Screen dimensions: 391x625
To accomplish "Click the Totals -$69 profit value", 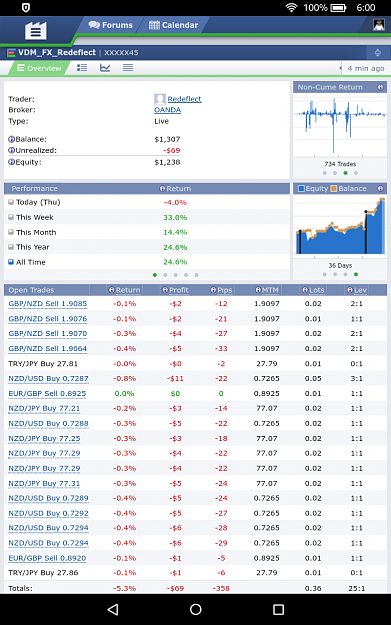I will (175, 588).
